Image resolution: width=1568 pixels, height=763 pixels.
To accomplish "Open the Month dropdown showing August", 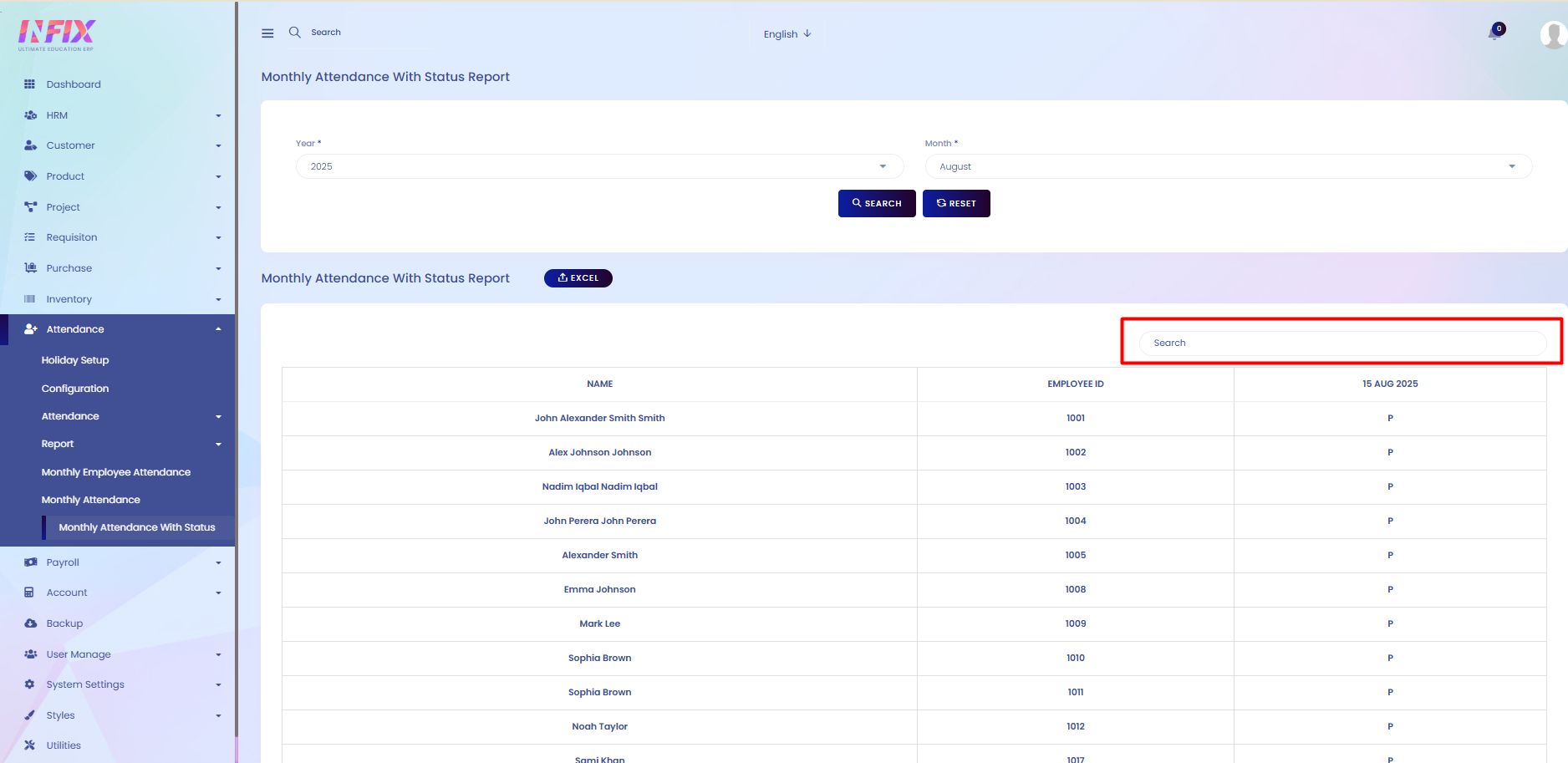I will [1228, 166].
